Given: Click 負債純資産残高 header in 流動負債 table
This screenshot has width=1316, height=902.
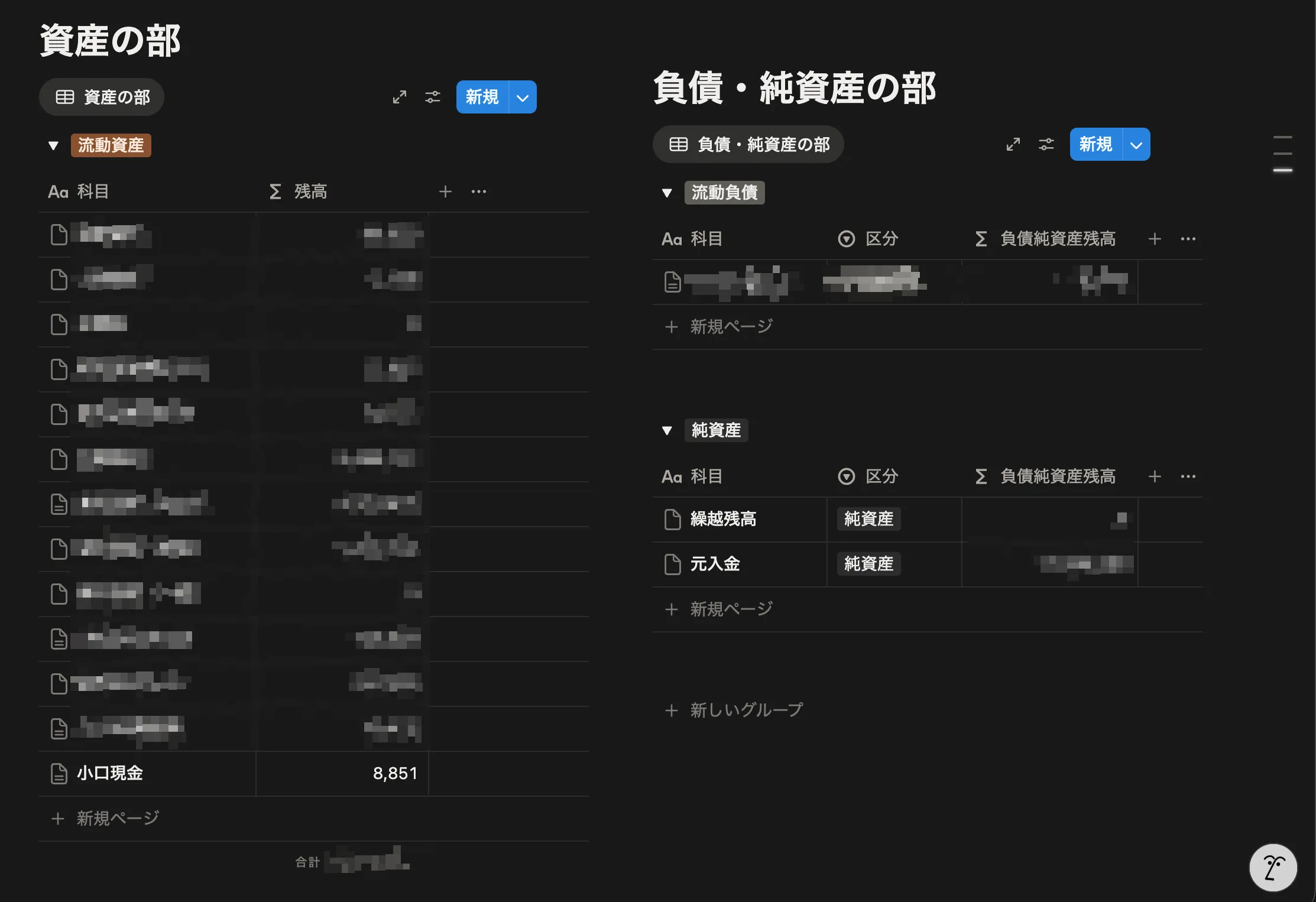Looking at the screenshot, I should (1045, 239).
